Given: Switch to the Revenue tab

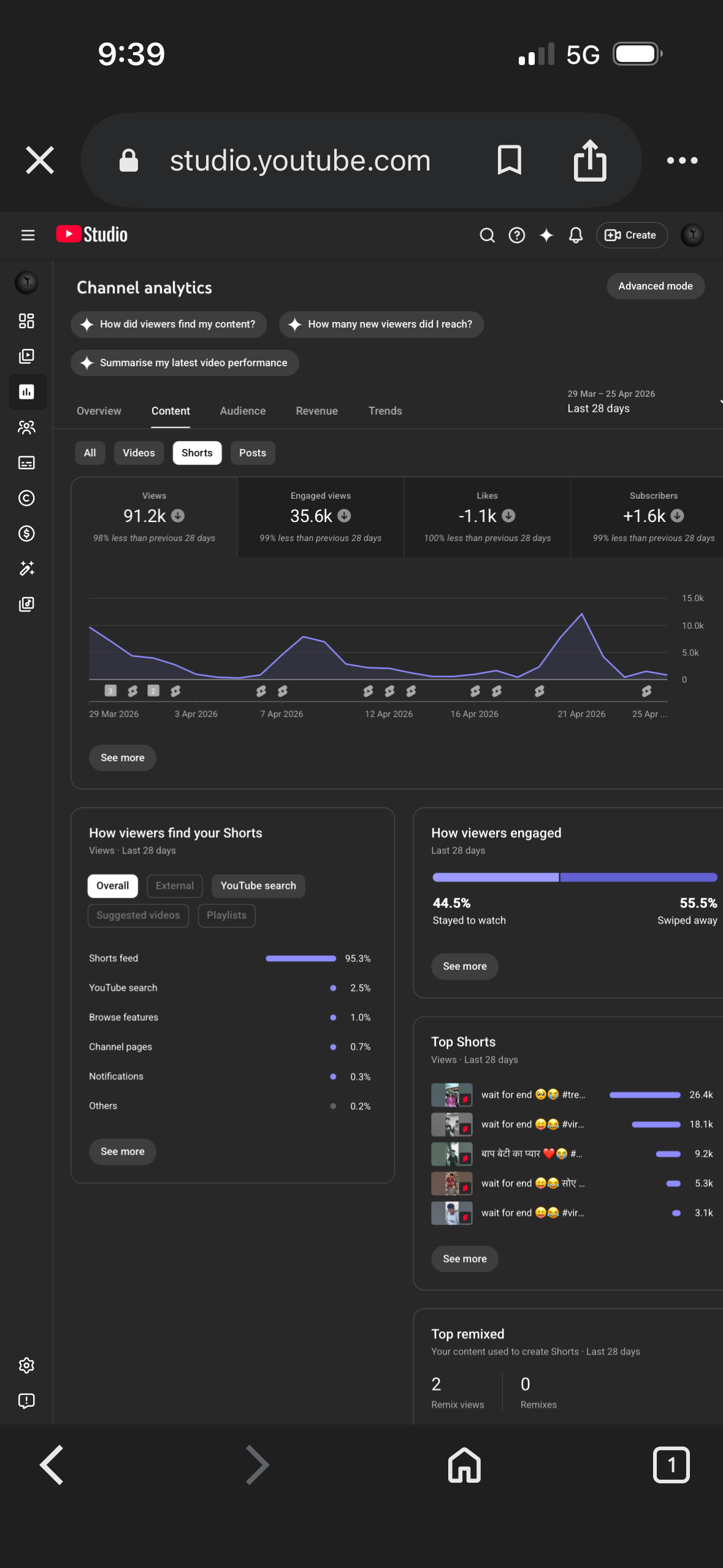Looking at the screenshot, I should [316, 411].
